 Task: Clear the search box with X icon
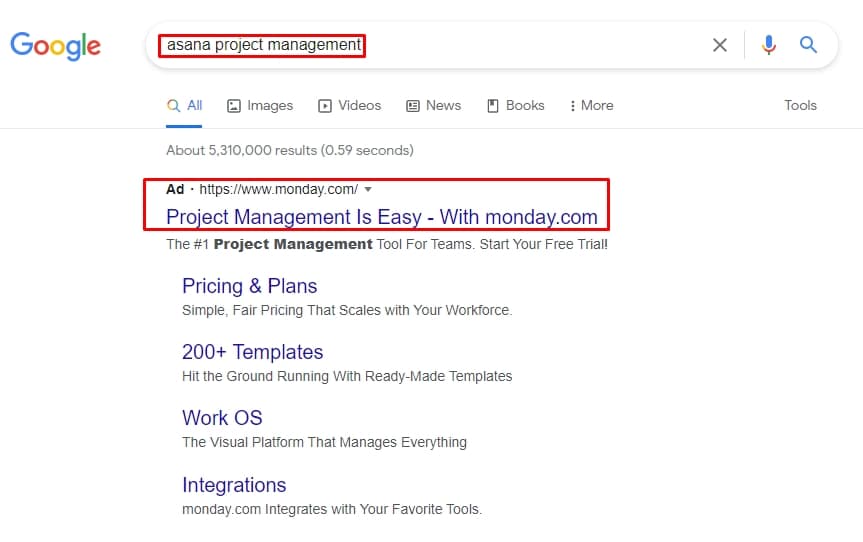720,45
